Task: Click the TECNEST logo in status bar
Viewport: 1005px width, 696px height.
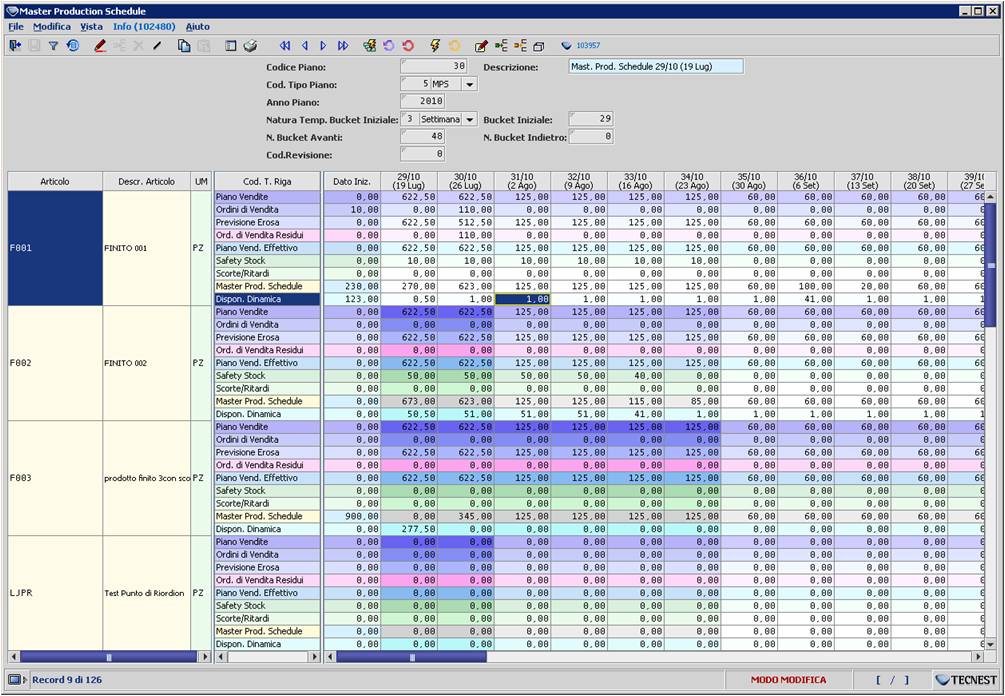Action: tap(967, 679)
